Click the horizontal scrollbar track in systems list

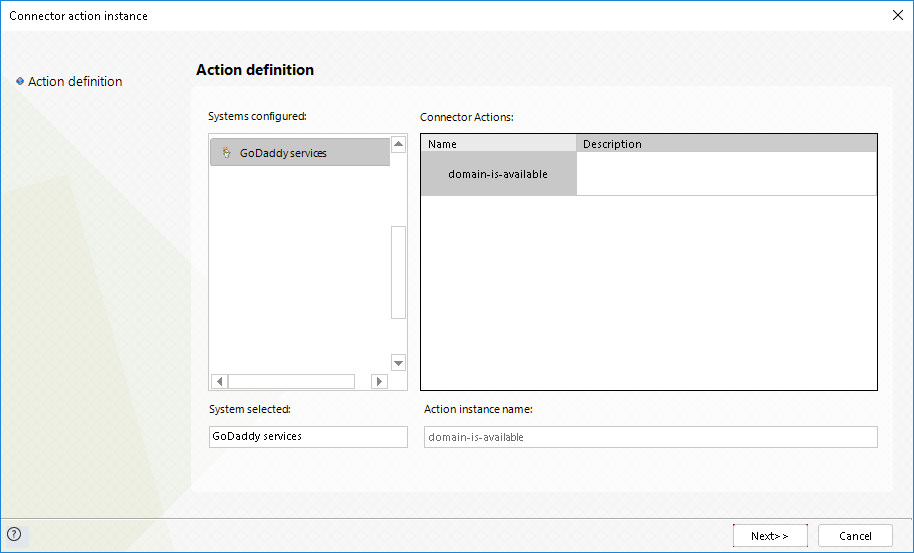291,381
